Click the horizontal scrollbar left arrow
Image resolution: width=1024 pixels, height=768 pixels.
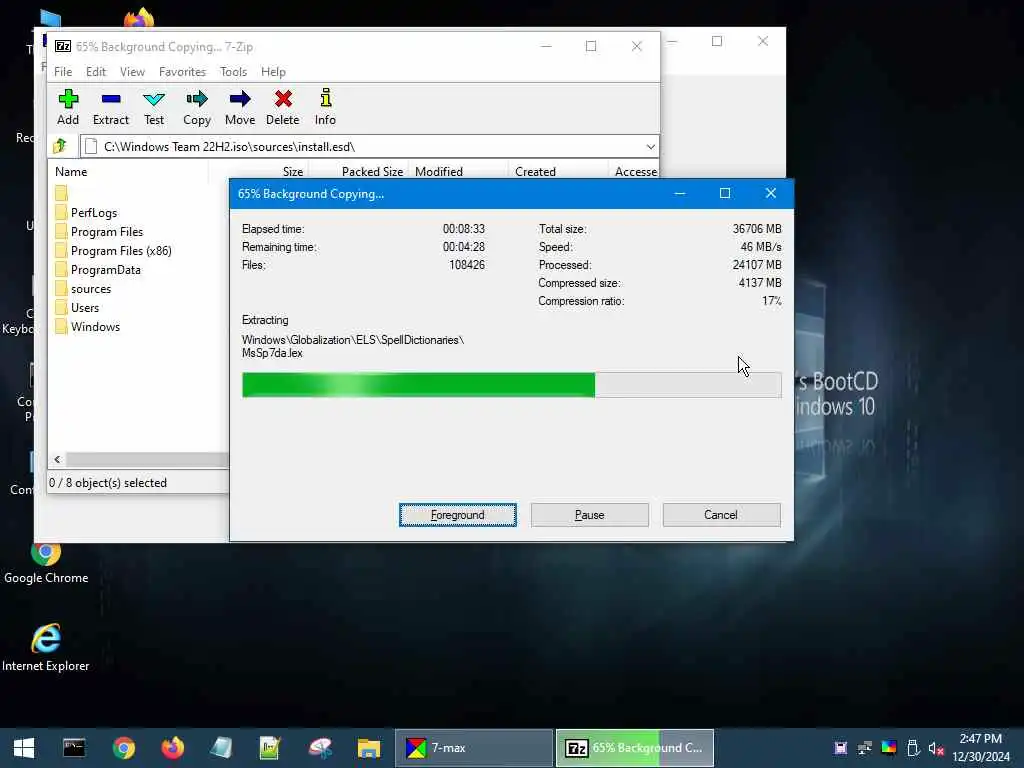coord(57,460)
